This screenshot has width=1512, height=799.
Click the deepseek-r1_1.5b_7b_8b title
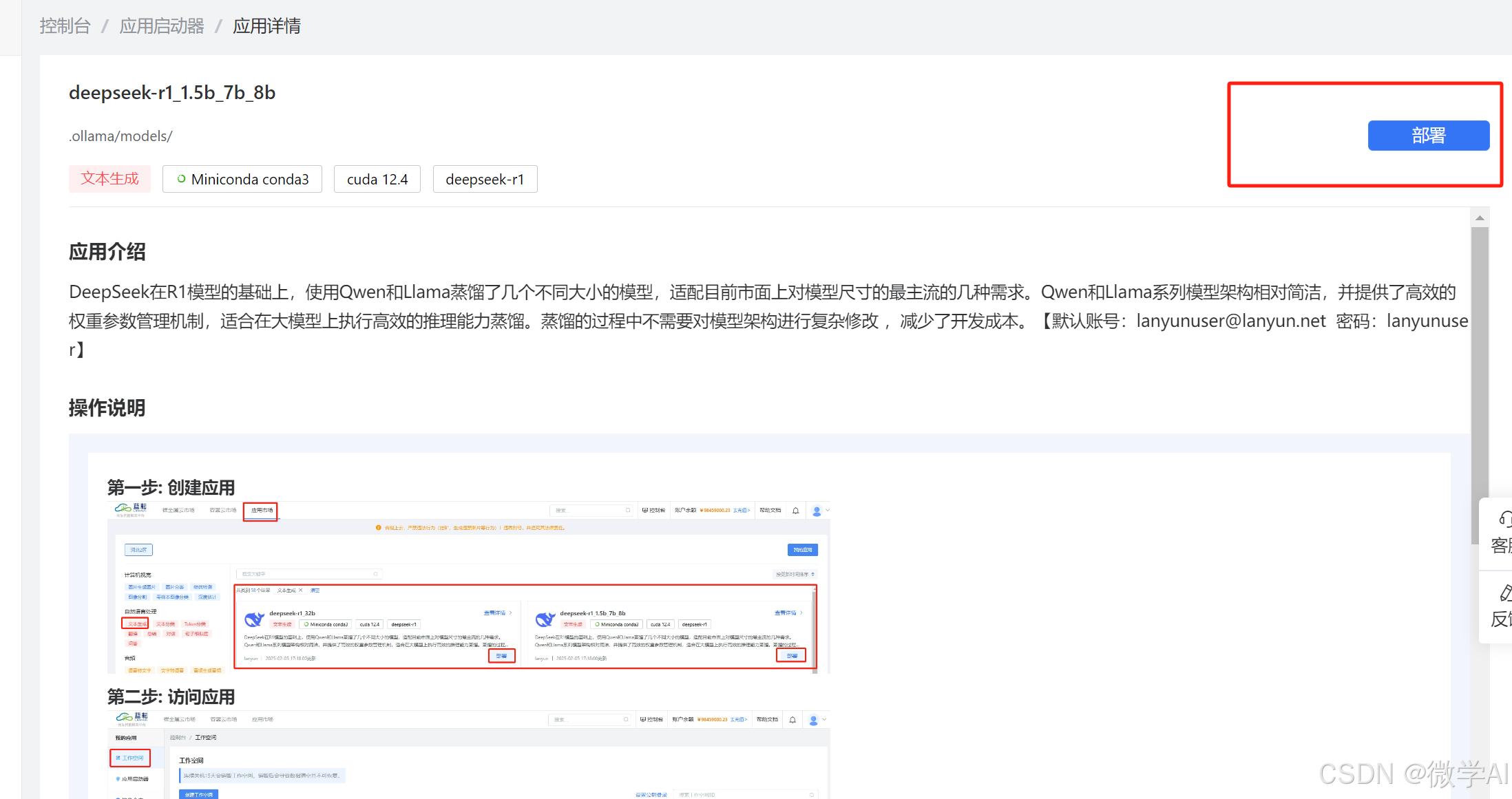click(x=172, y=92)
